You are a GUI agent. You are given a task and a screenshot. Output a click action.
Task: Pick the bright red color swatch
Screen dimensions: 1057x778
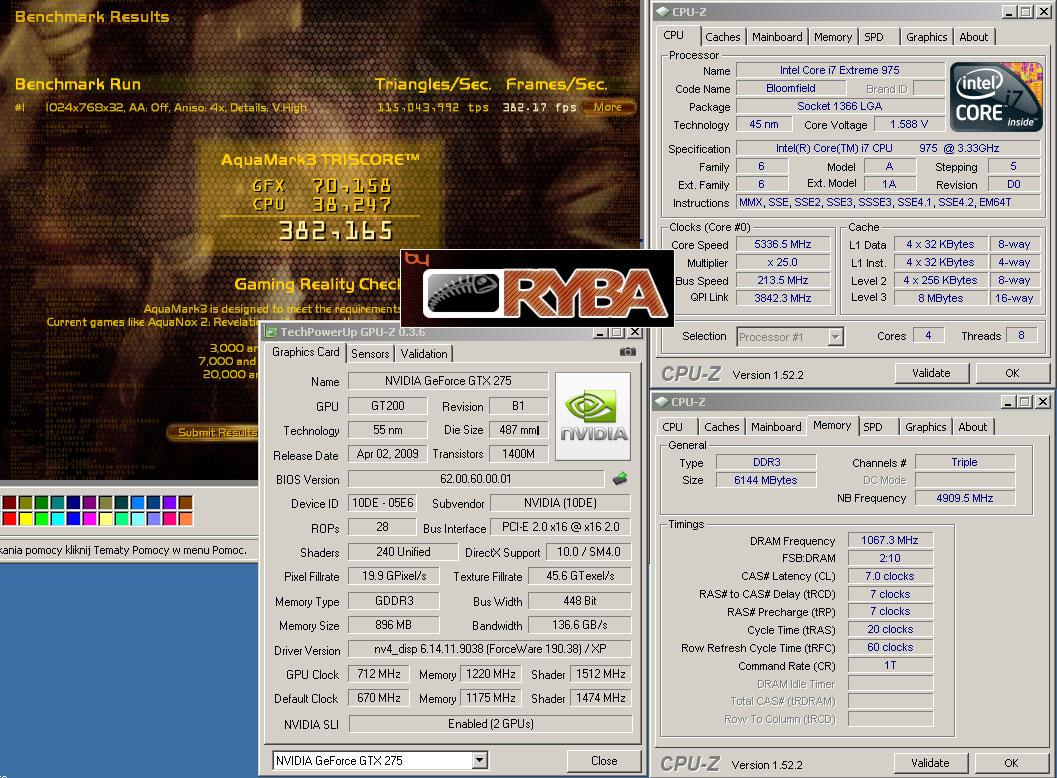[9, 518]
